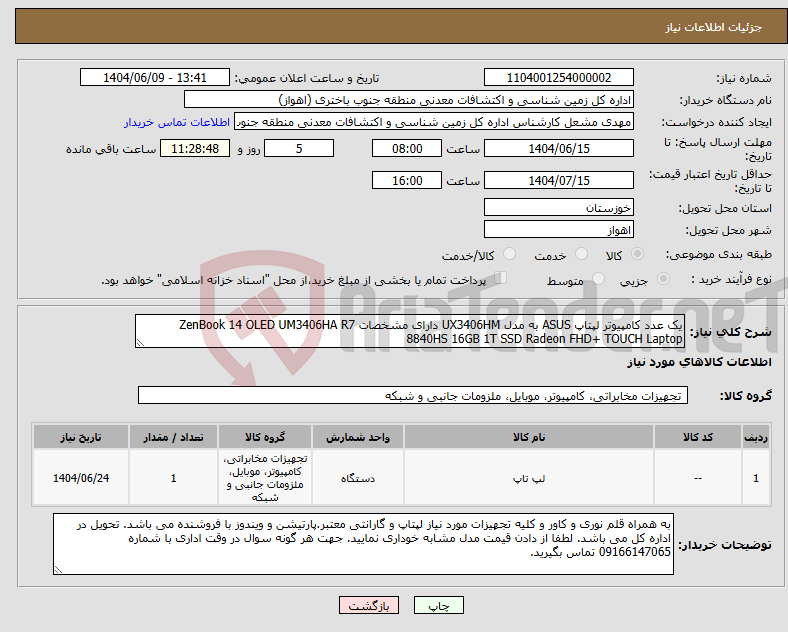The height and width of the screenshot is (632, 788).
Task: Click the اطلاعات کالاهای مورد نیاز section title
Action: (x=699, y=362)
